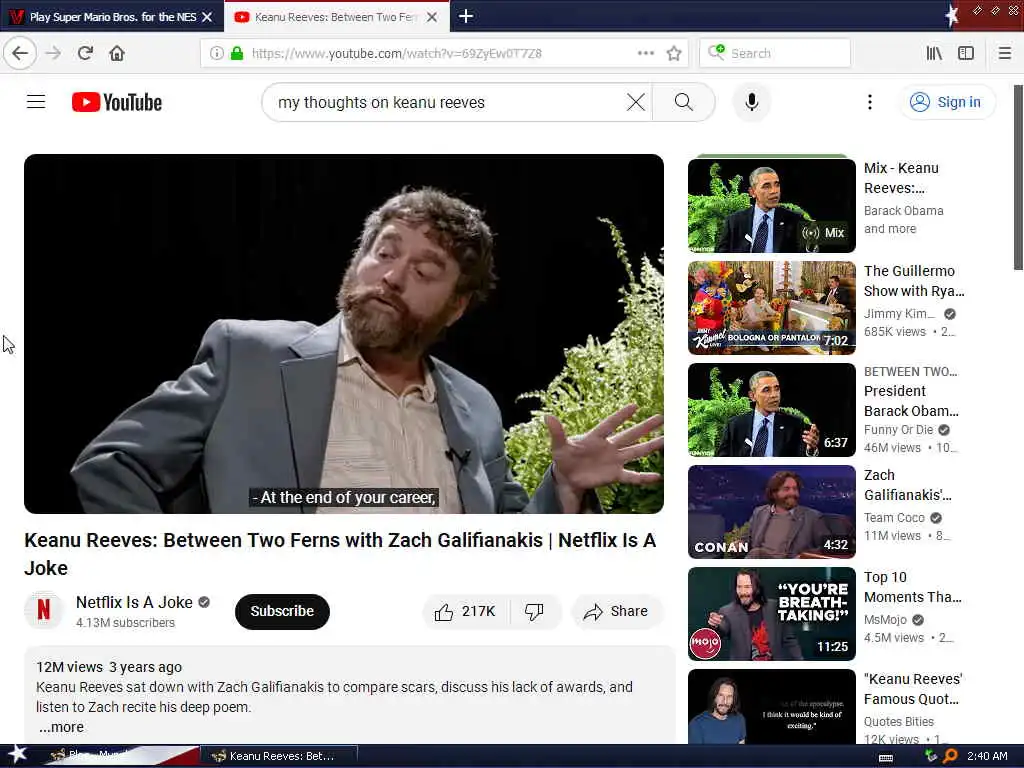
Task: Click the Share button
Action: tap(616, 611)
